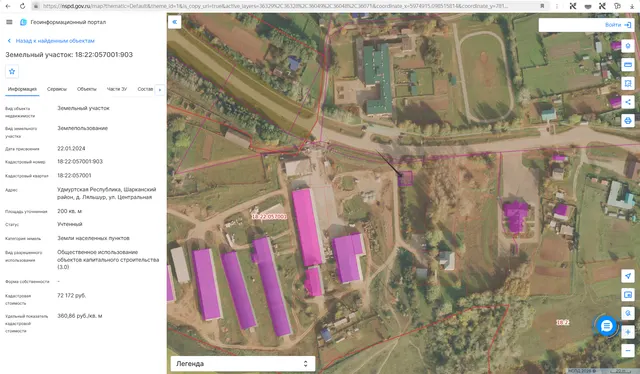Screen dimensions: 640x374
Task: Click the back chevron beside Назад
Action: pyautogui.click(x=9, y=41)
